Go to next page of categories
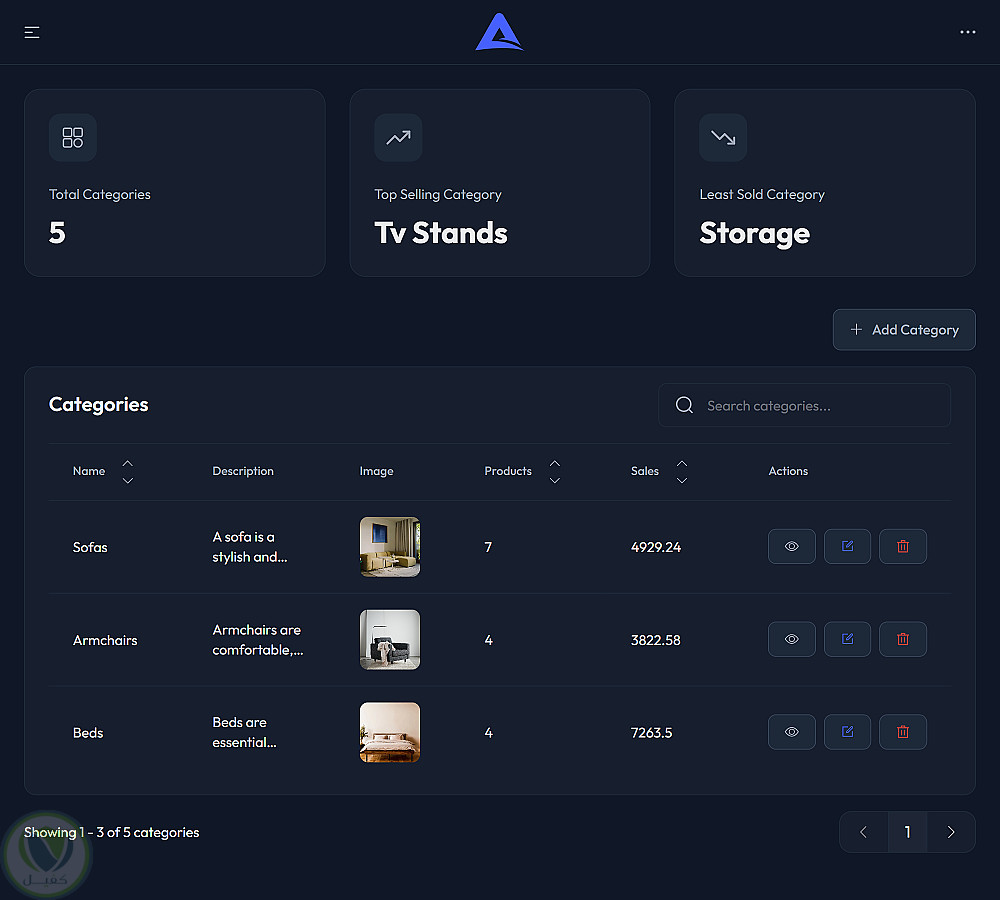The image size is (1000, 900). click(x=951, y=832)
